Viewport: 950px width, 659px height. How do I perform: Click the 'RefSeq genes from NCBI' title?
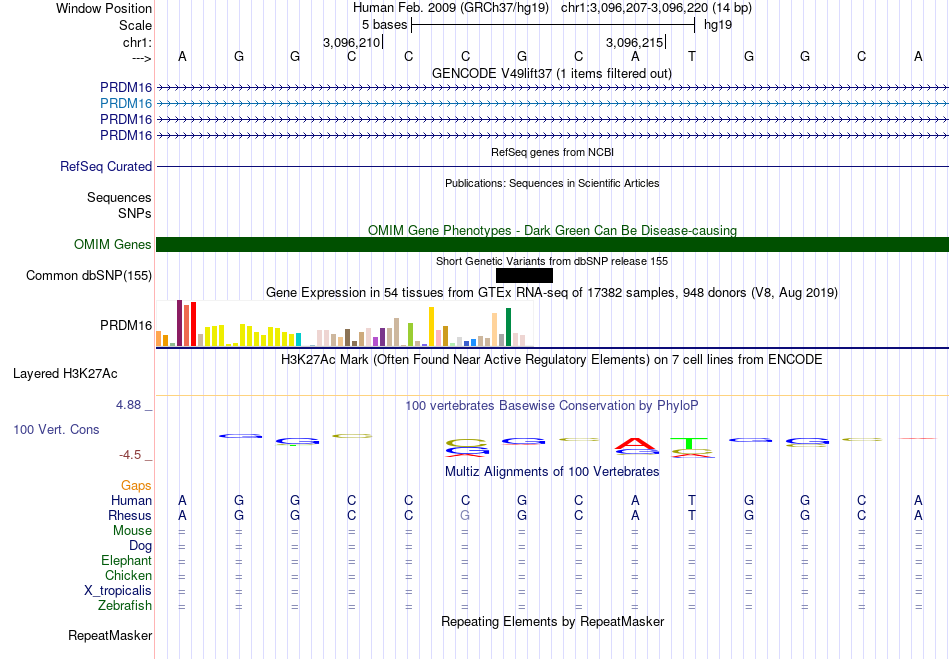point(552,153)
